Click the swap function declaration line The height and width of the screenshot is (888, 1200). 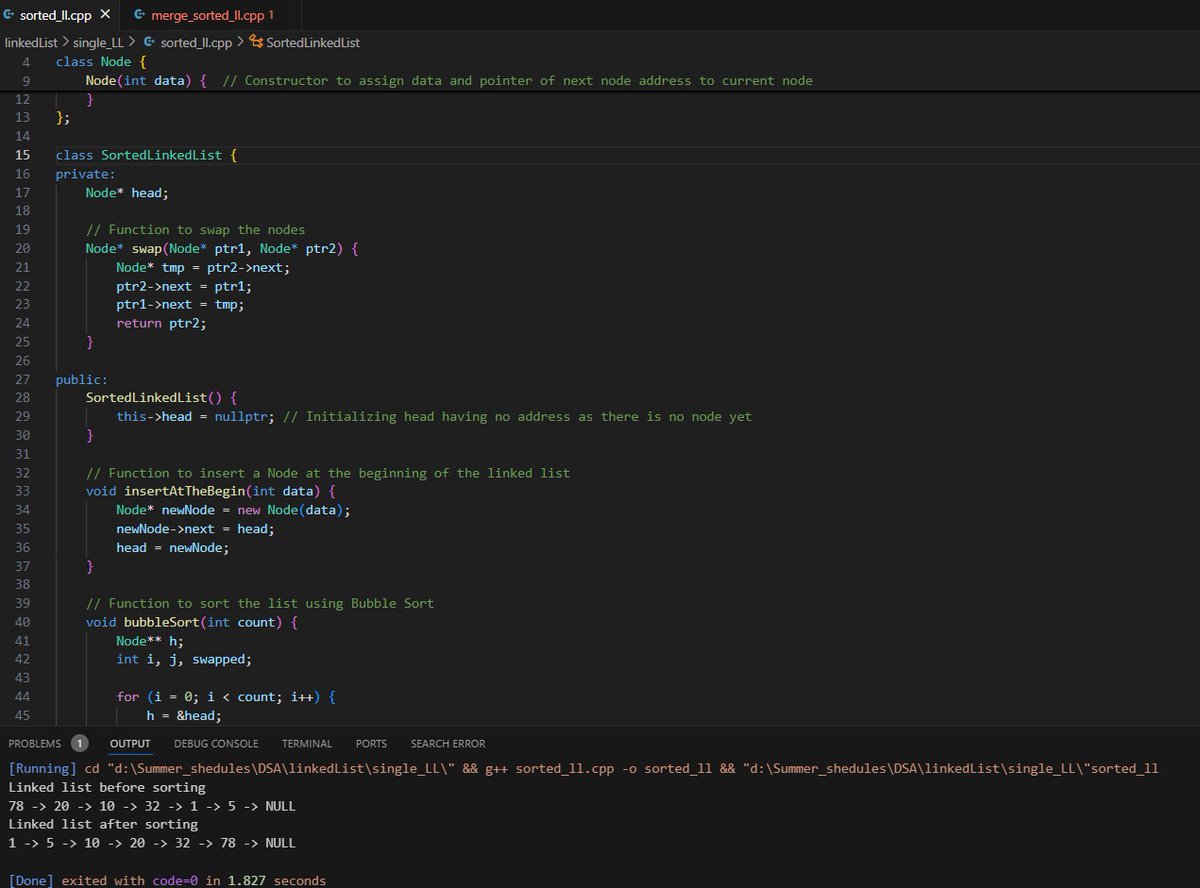(x=221, y=248)
